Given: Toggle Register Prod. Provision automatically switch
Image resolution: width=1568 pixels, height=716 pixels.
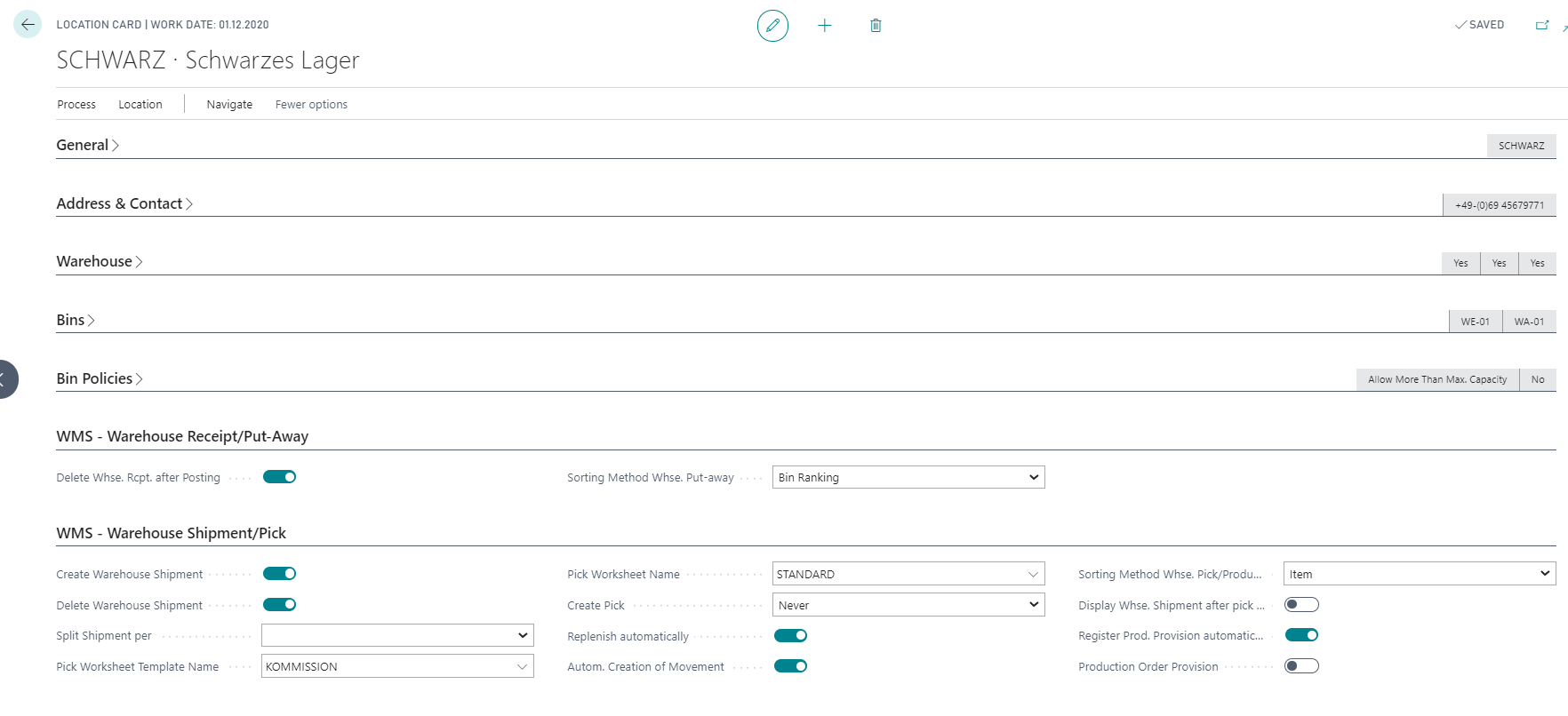Looking at the screenshot, I should [1301, 635].
